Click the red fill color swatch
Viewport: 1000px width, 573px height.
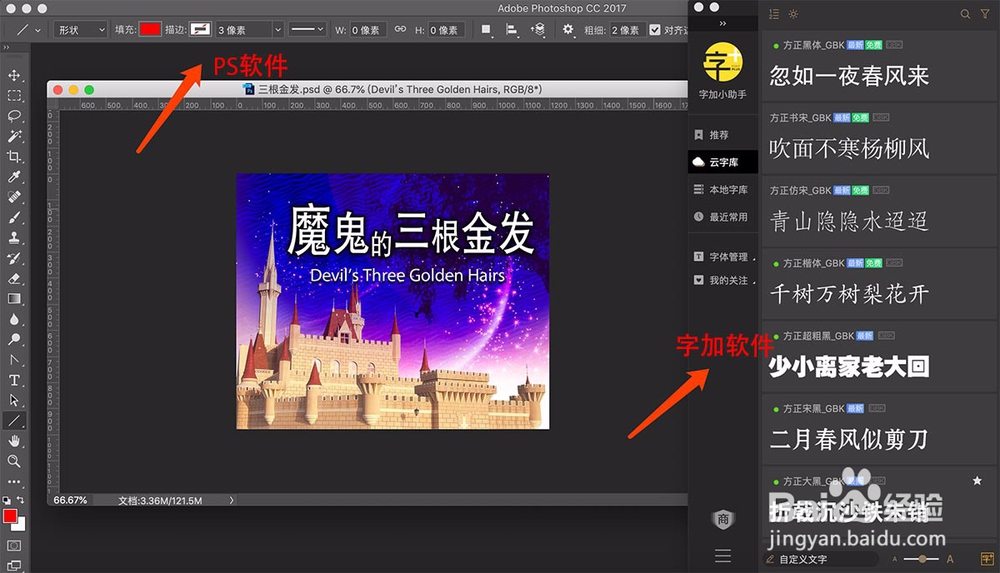click(x=151, y=29)
